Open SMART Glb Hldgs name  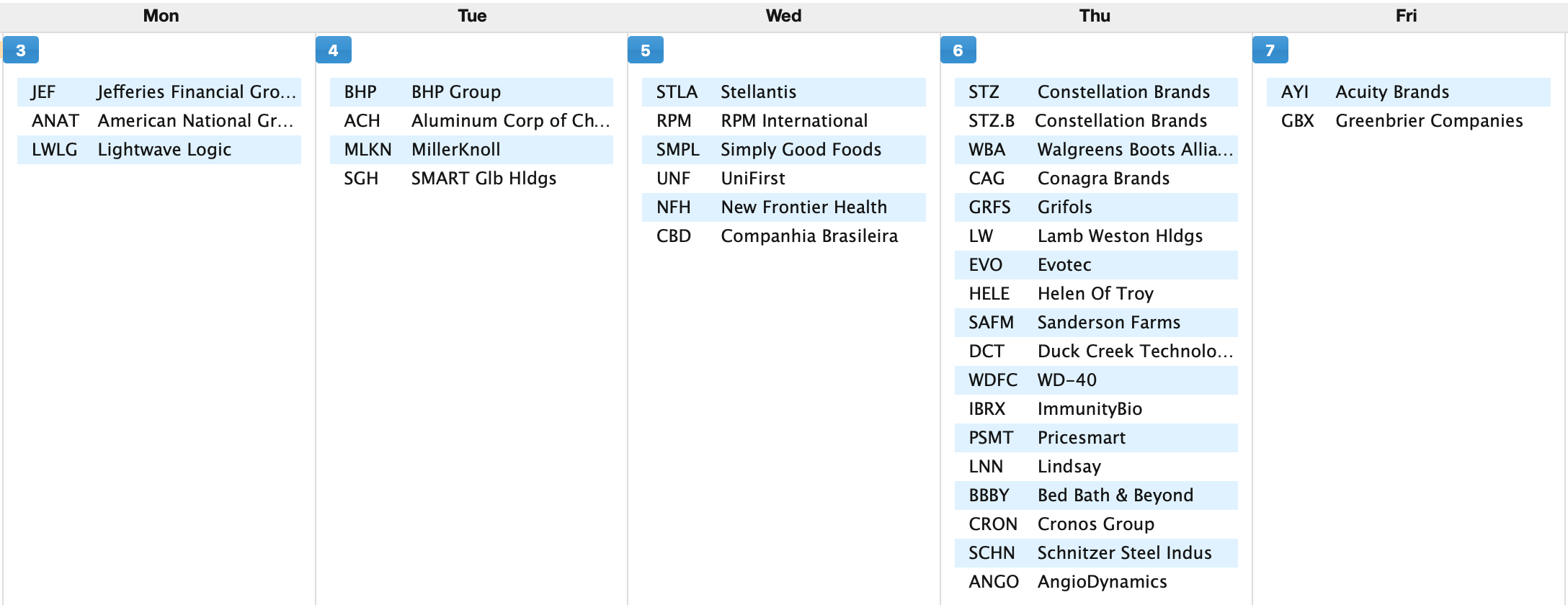click(x=484, y=179)
